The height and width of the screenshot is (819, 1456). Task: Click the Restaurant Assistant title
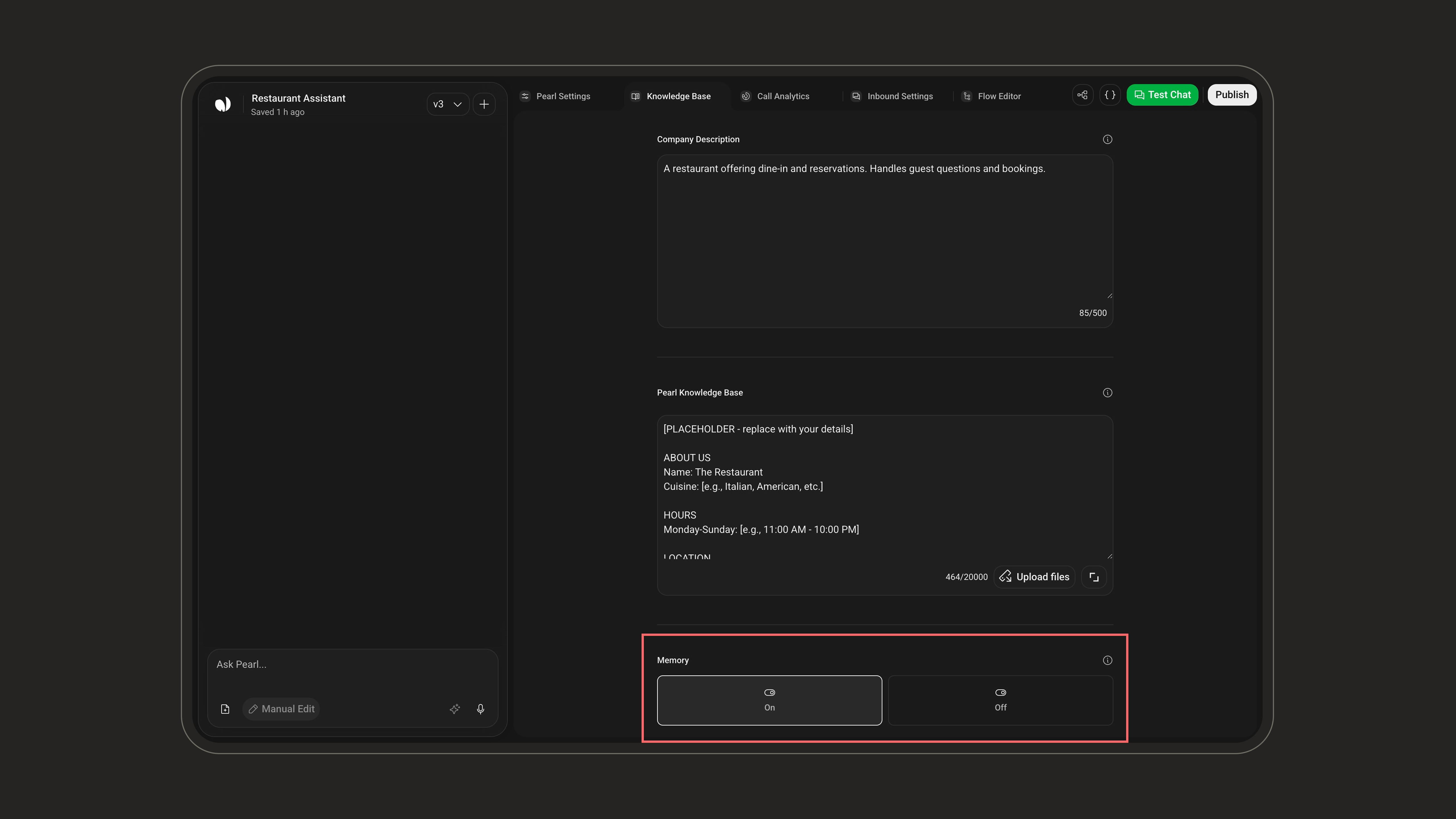click(x=298, y=98)
